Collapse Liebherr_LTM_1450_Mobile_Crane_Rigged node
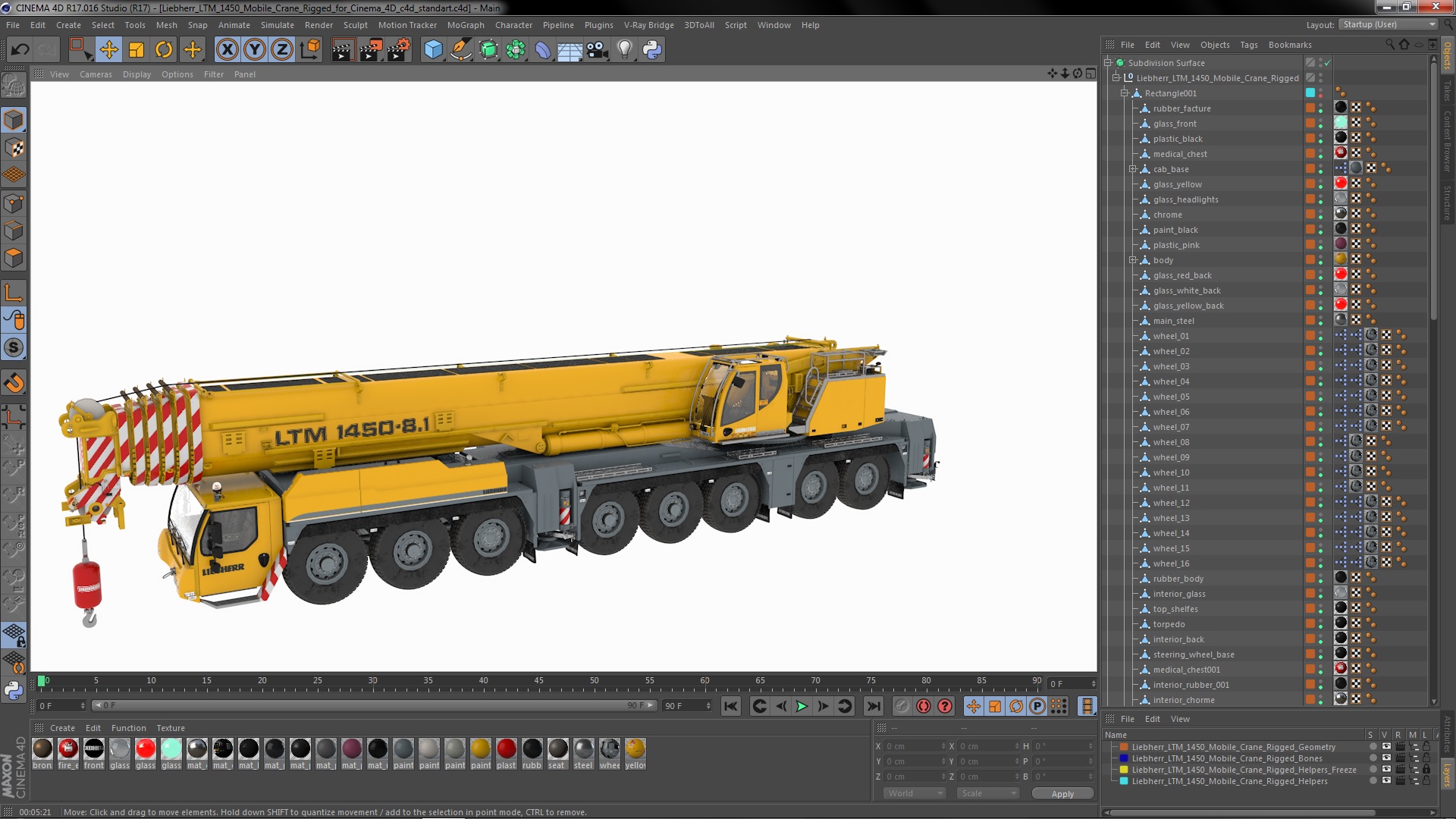The image size is (1456, 819). 1116,78
